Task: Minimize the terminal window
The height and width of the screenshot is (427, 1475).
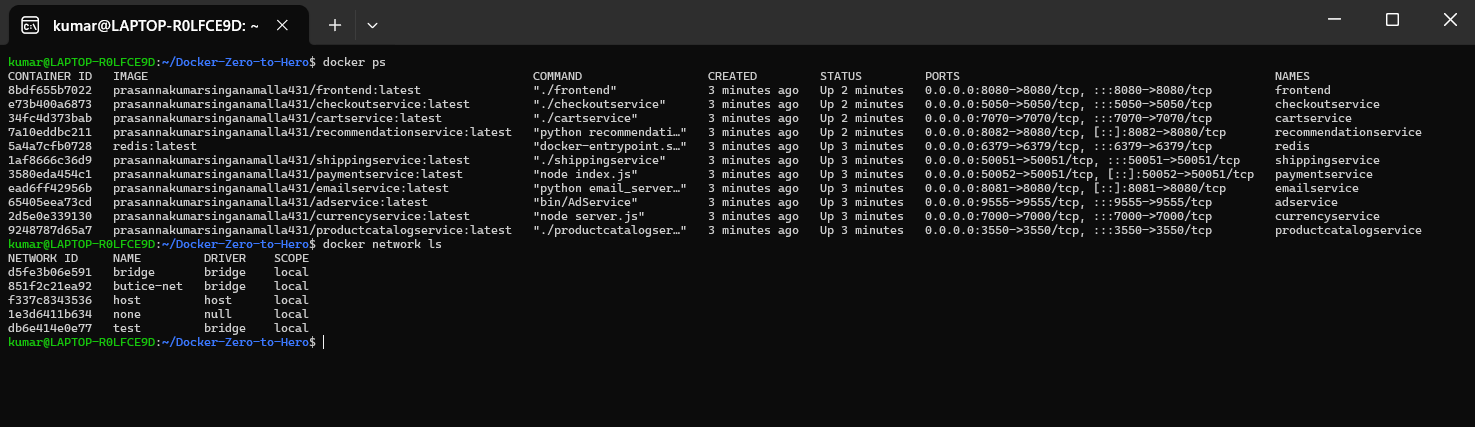Action: pyautogui.click(x=1336, y=20)
